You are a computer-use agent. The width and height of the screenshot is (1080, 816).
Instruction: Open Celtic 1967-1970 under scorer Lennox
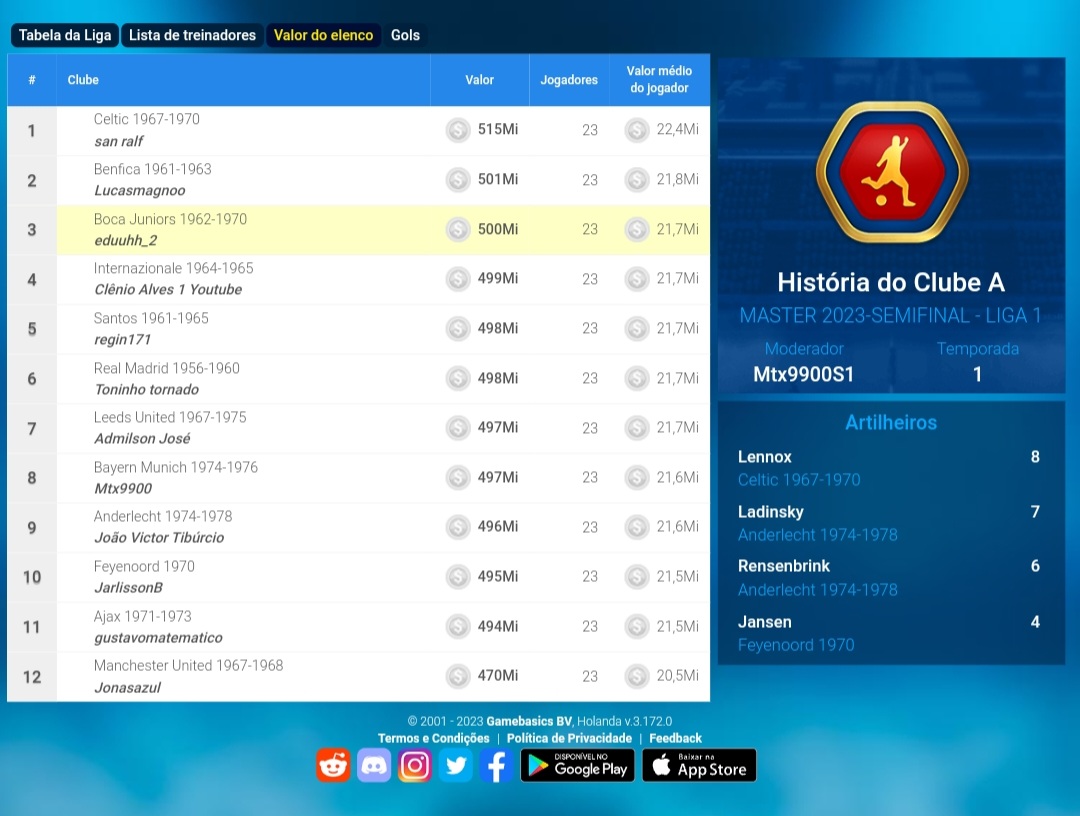pos(798,480)
